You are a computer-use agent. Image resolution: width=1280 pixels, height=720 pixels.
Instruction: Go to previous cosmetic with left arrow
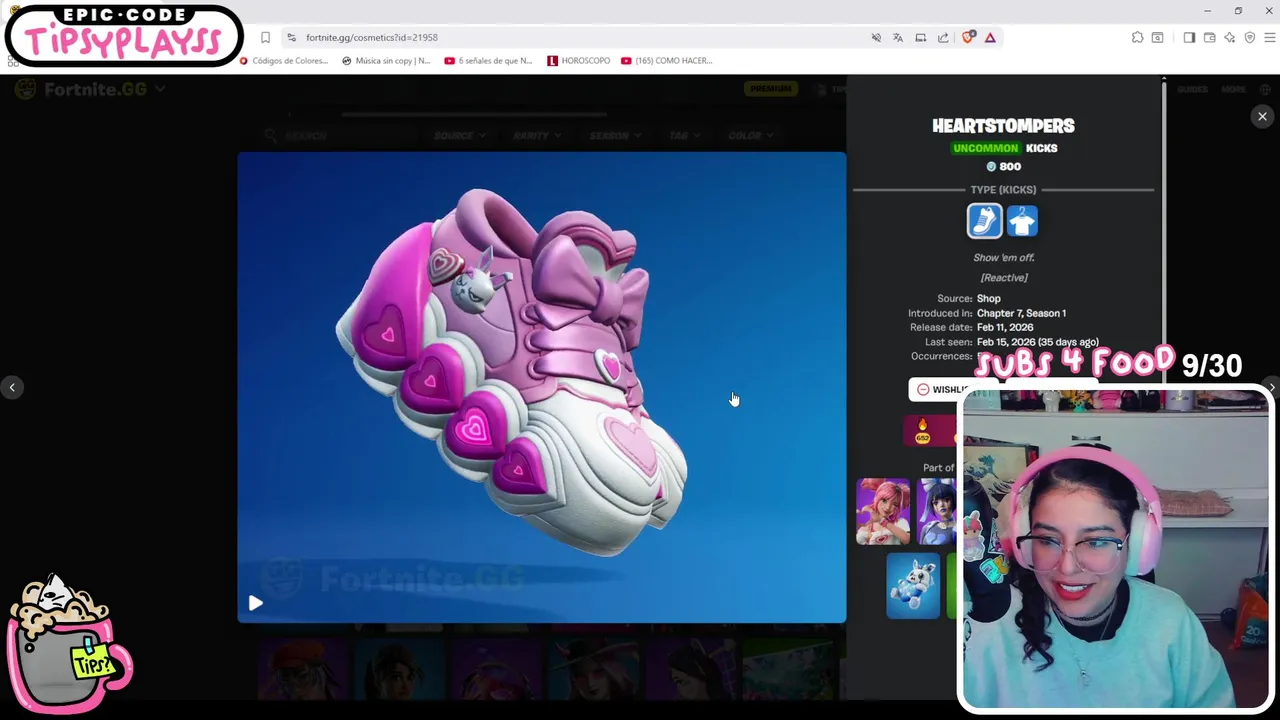coord(12,387)
